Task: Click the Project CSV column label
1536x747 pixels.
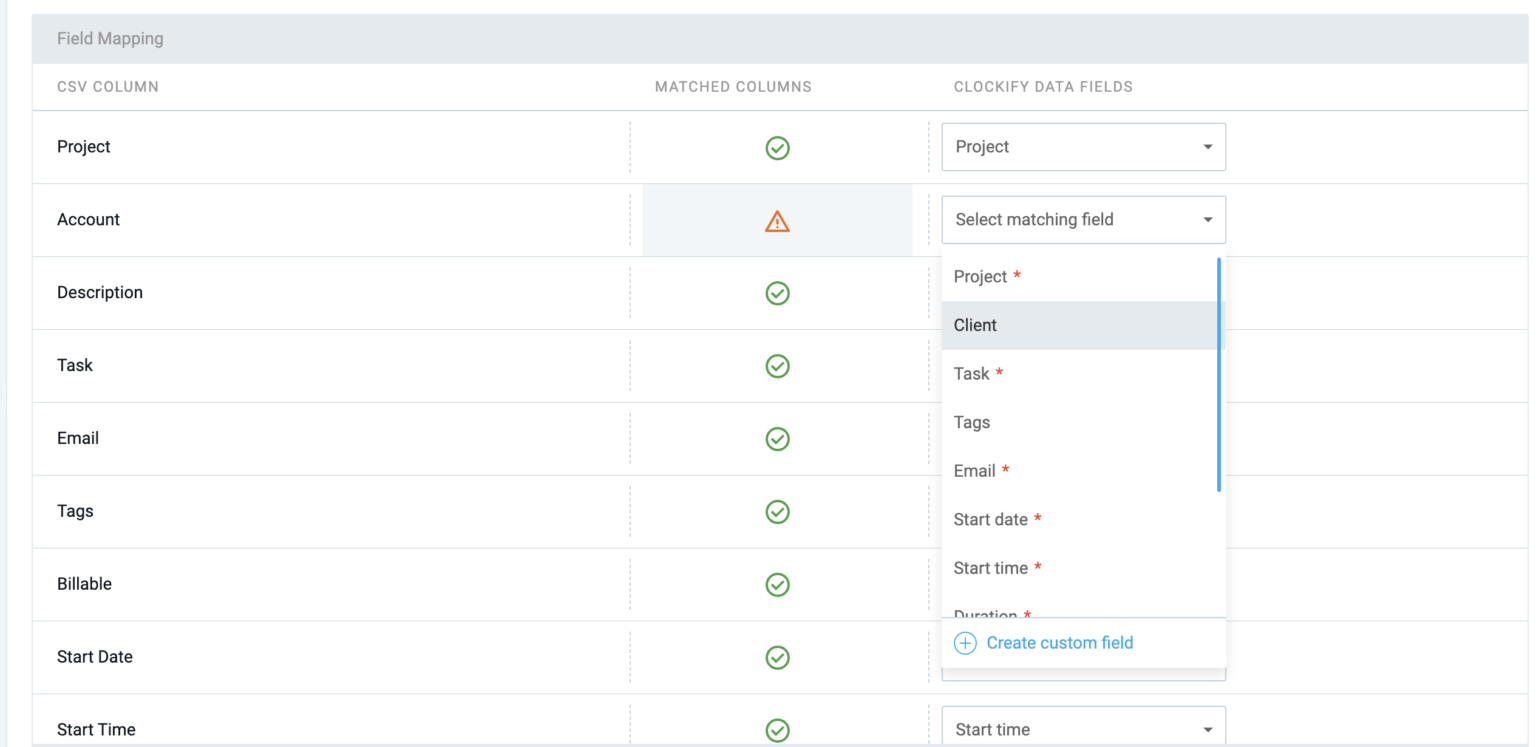Action: pyautogui.click(x=84, y=147)
